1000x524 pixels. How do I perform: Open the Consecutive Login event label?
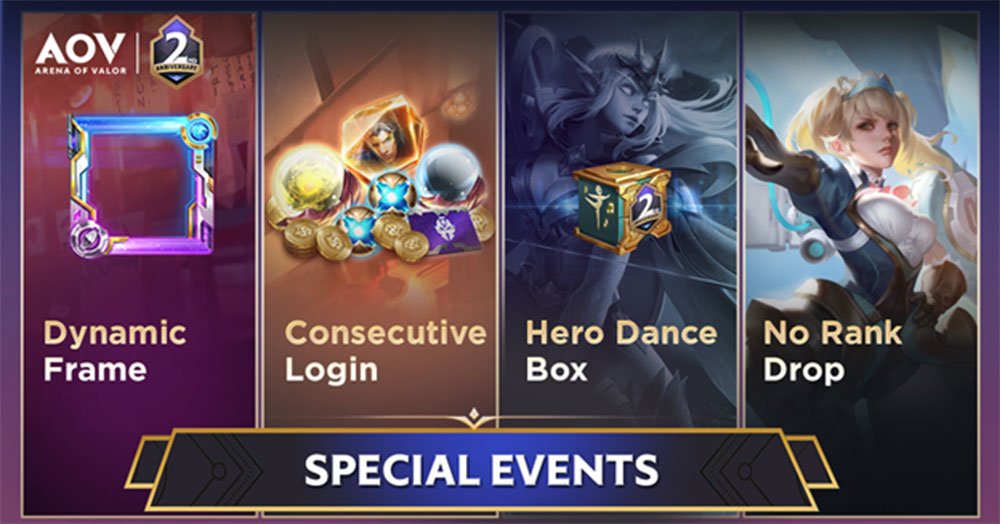point(385,351)
